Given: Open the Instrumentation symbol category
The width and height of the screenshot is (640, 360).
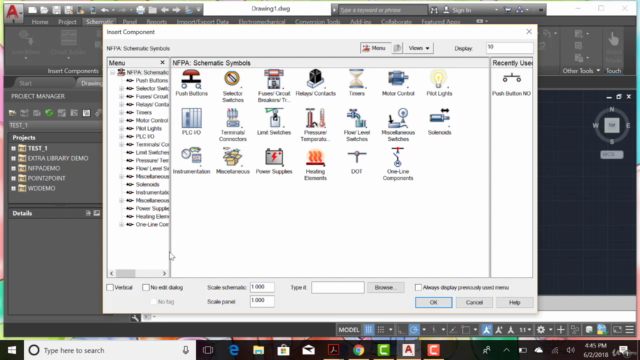Looking at the screenshot, I should pos(191,161).
